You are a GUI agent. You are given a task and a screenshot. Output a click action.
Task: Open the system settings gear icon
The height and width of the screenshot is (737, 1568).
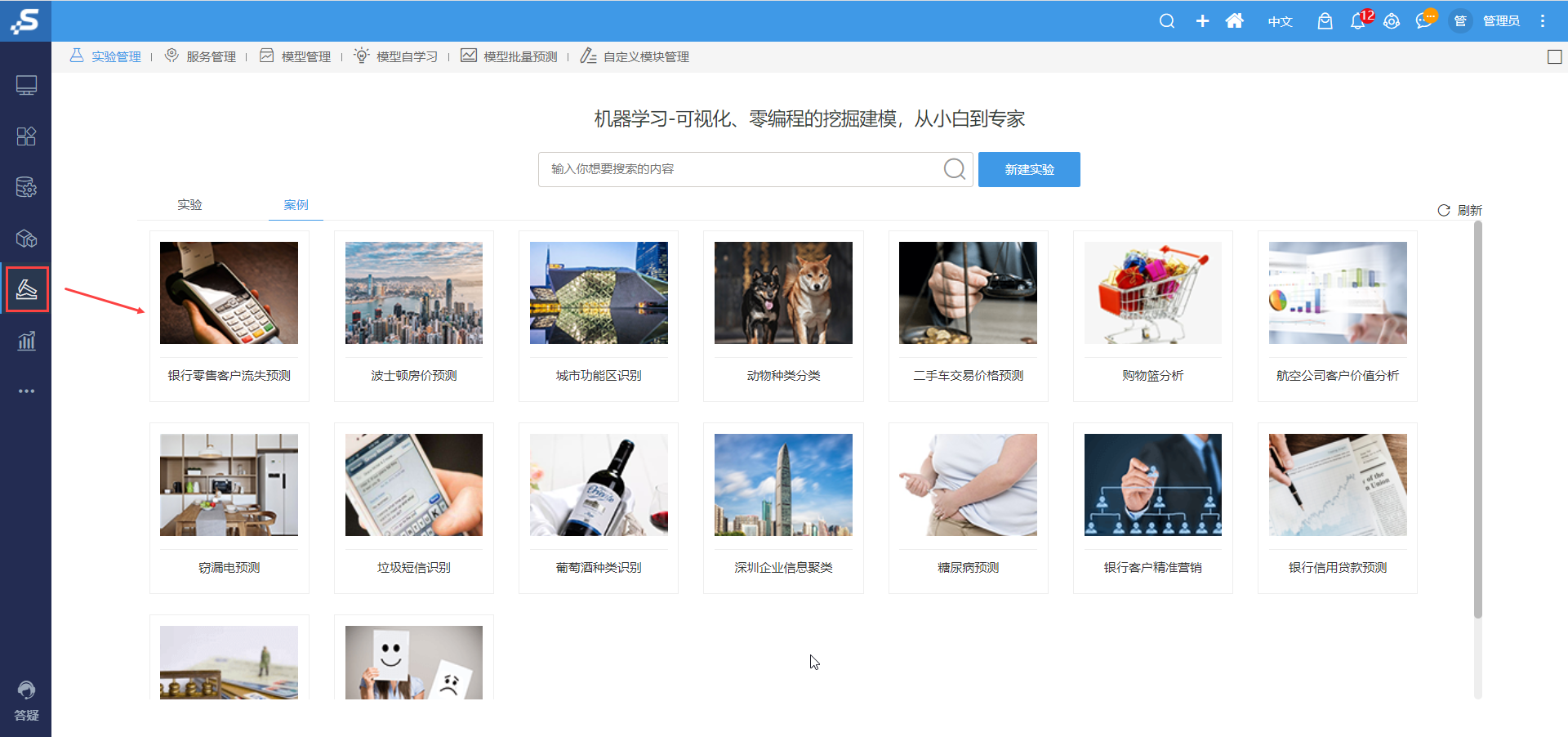point(1392,21)
